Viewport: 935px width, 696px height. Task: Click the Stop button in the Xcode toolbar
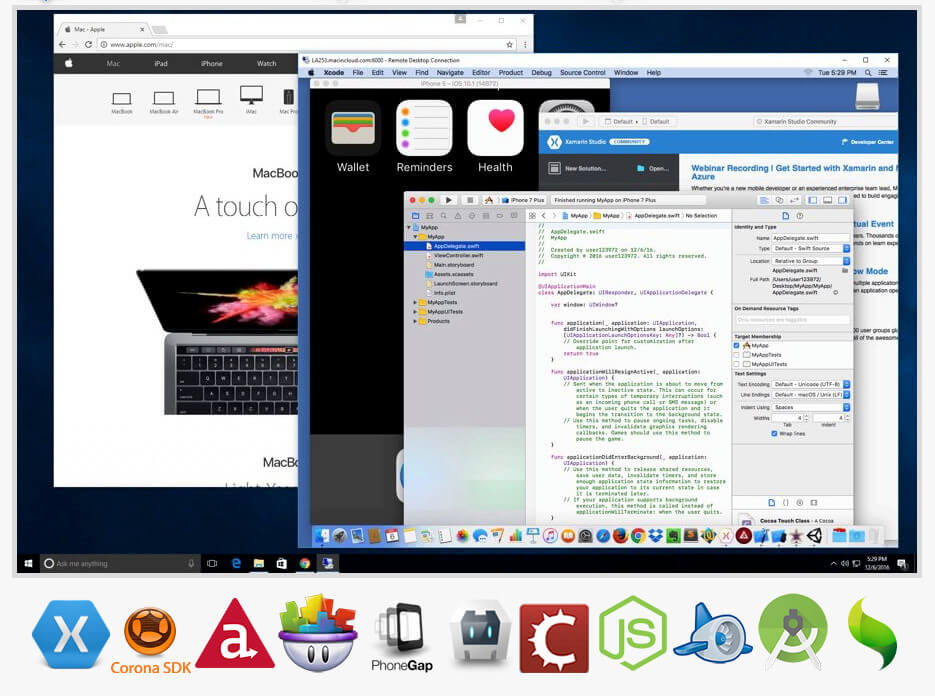(x=469, y=200)
